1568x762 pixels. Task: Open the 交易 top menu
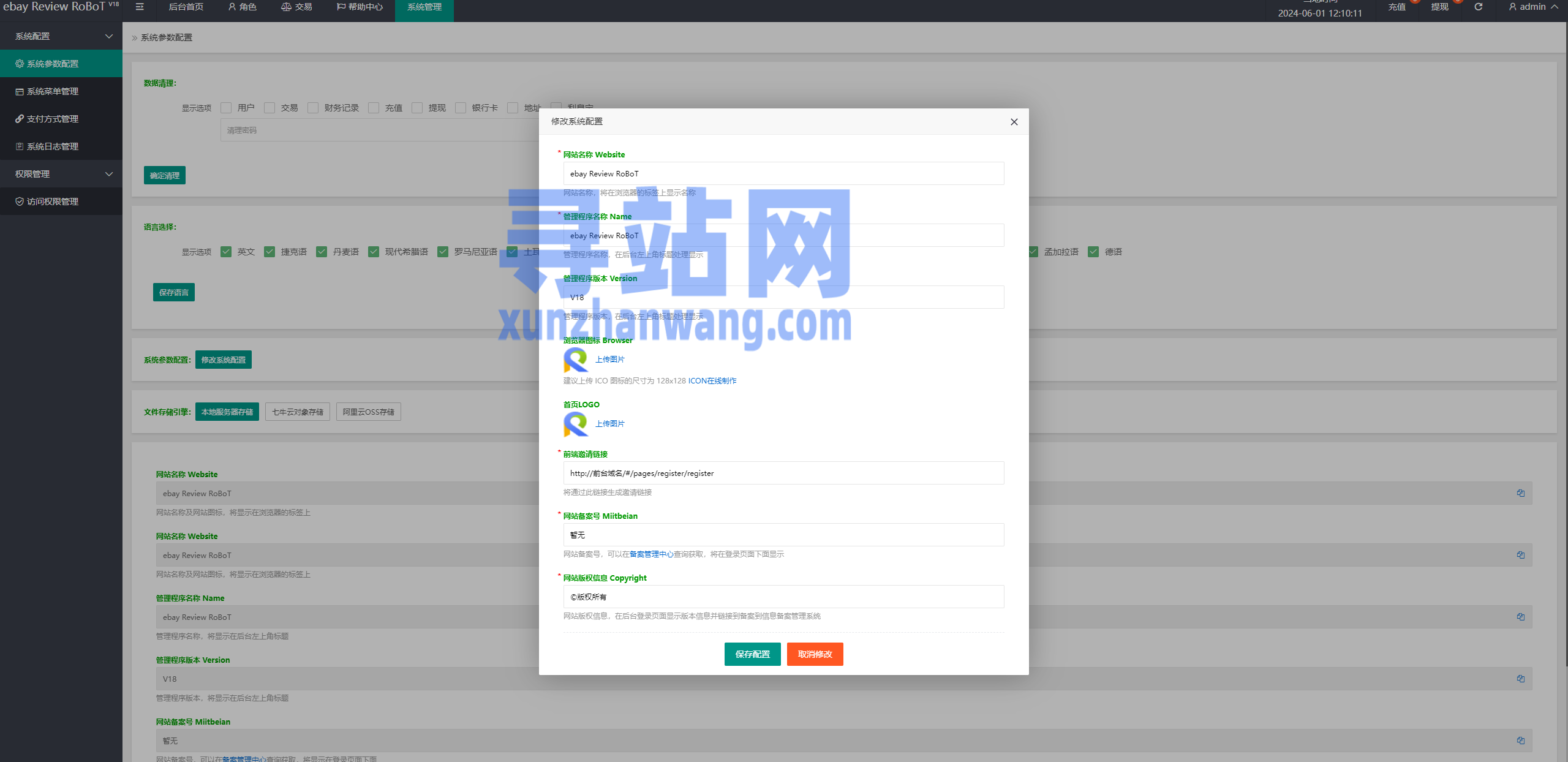(x=296, y=7)
